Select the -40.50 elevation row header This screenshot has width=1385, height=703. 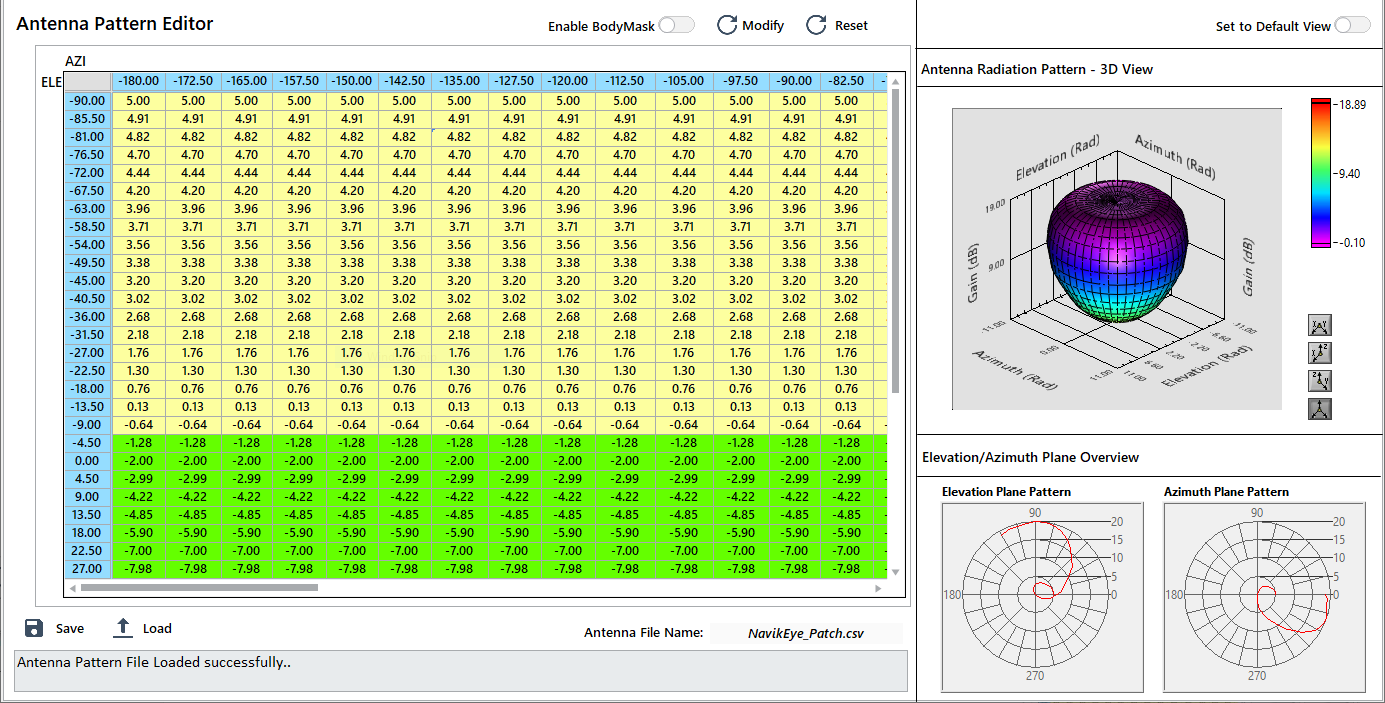click(88, 298)
